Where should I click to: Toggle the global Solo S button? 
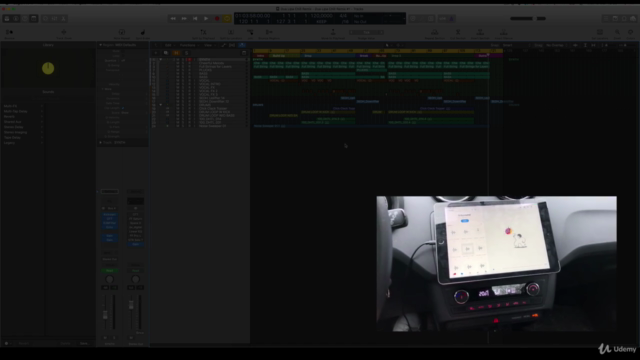click(187, 53)
